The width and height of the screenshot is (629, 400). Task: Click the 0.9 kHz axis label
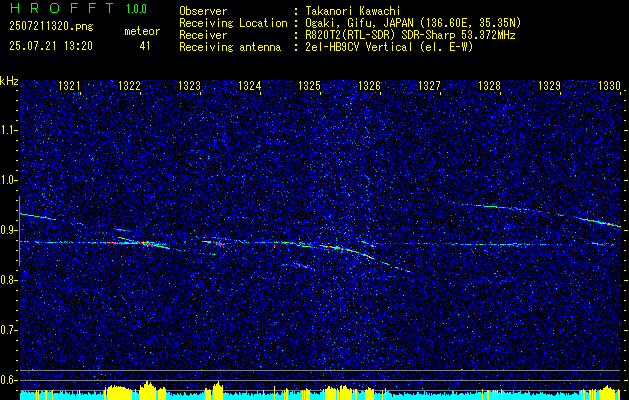[8, 230]
